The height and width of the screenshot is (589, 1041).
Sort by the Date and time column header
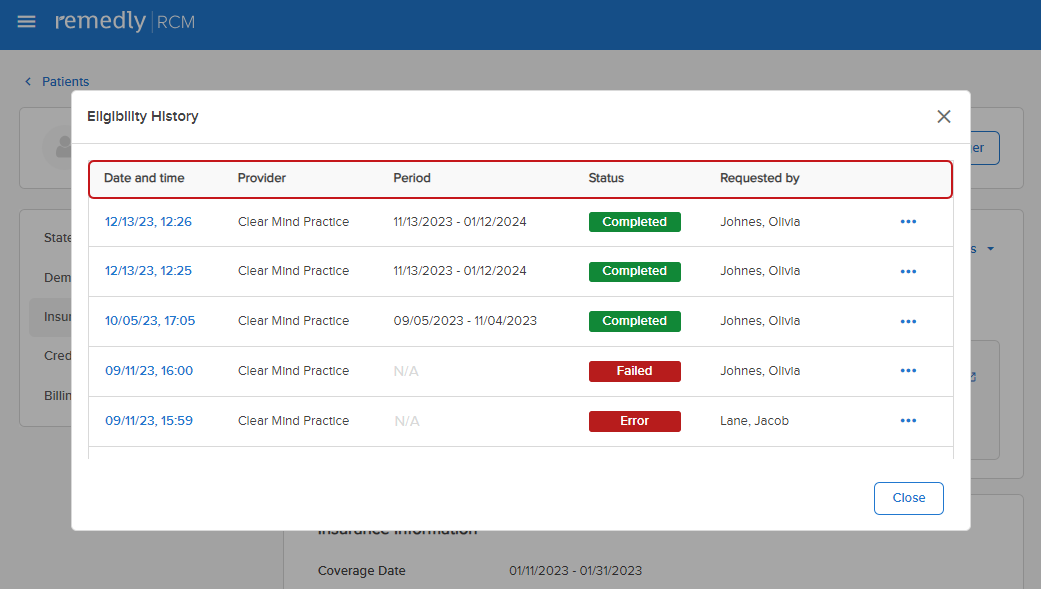[x=144, y=178]
